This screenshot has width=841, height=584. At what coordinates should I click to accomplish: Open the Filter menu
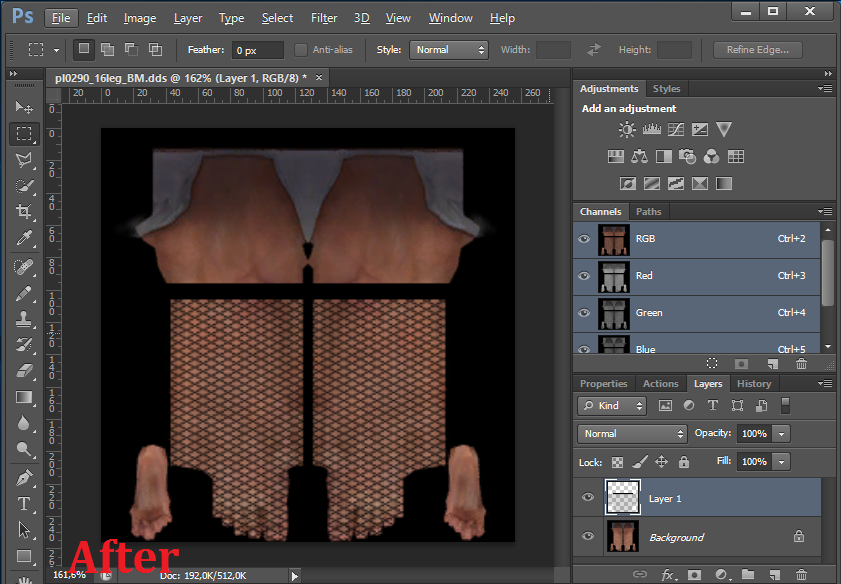pyautogui.click(x=323, y=18)
